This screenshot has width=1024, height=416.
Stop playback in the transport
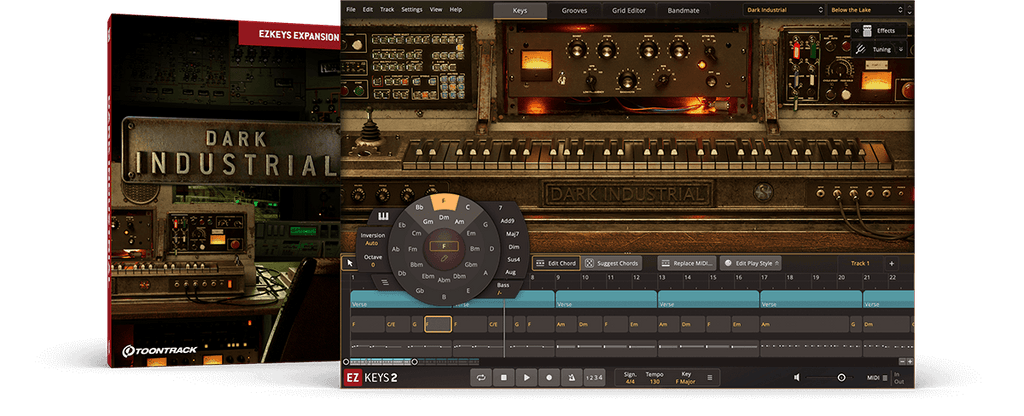pos(504,377)
